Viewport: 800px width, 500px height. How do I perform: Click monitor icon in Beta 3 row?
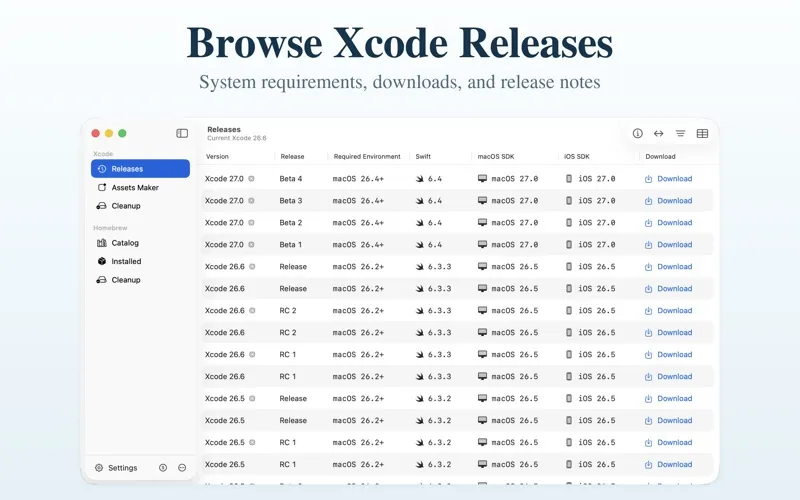coord(482,201)
